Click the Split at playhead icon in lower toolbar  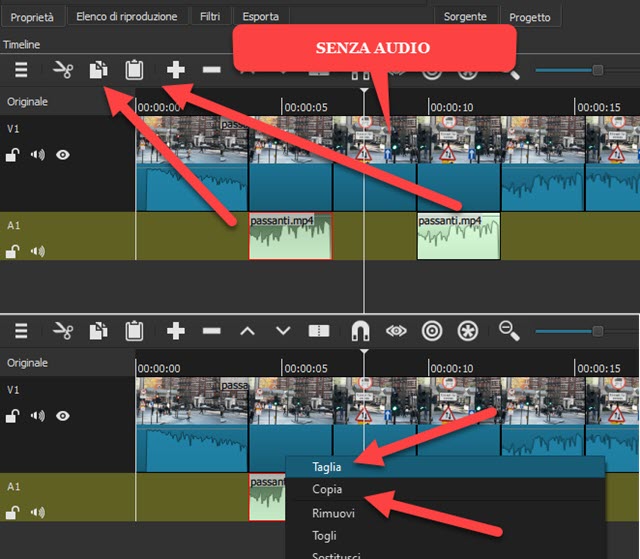[319, 331]
